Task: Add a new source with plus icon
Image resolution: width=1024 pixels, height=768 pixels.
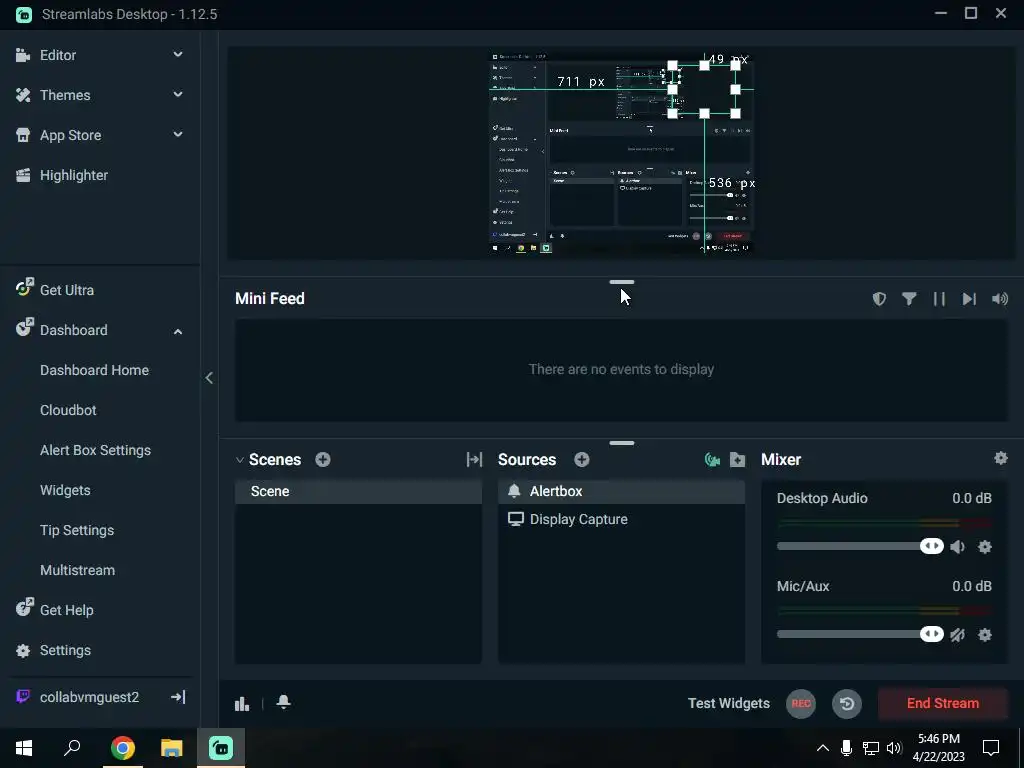Action: coord(582,460)
